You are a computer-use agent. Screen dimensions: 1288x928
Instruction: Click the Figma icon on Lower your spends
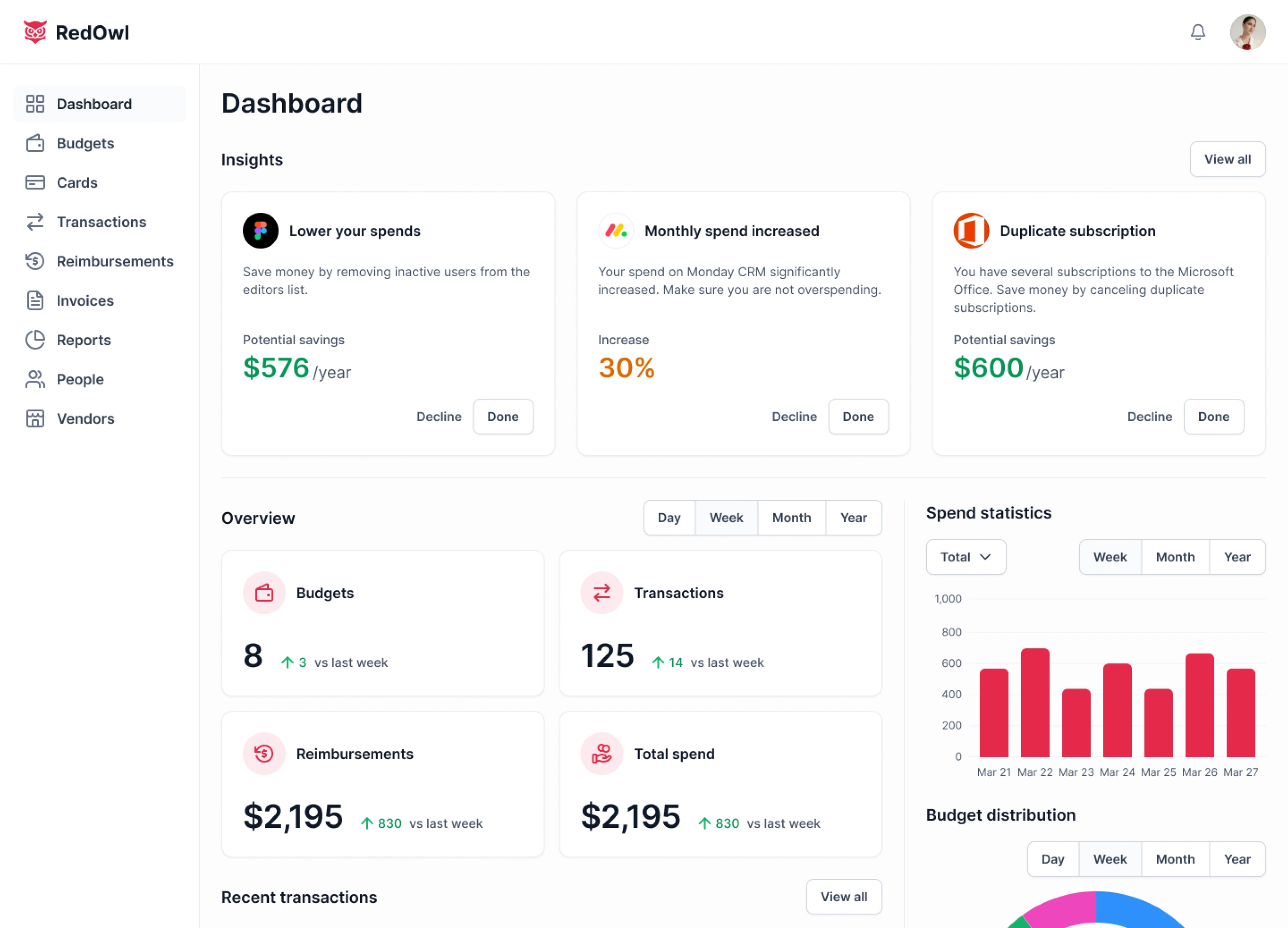tap(261, 231)
